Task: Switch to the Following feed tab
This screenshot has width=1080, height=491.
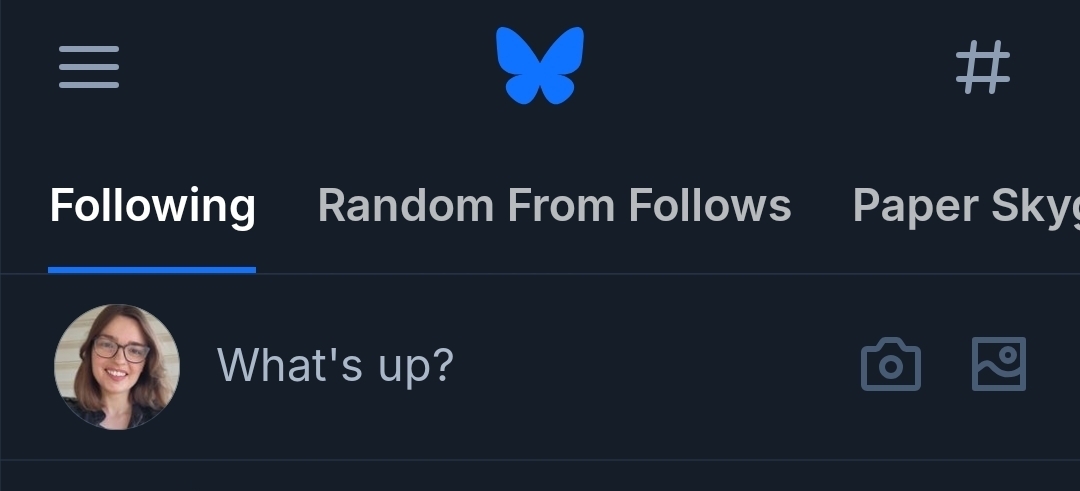Action: tap(153, 206)
